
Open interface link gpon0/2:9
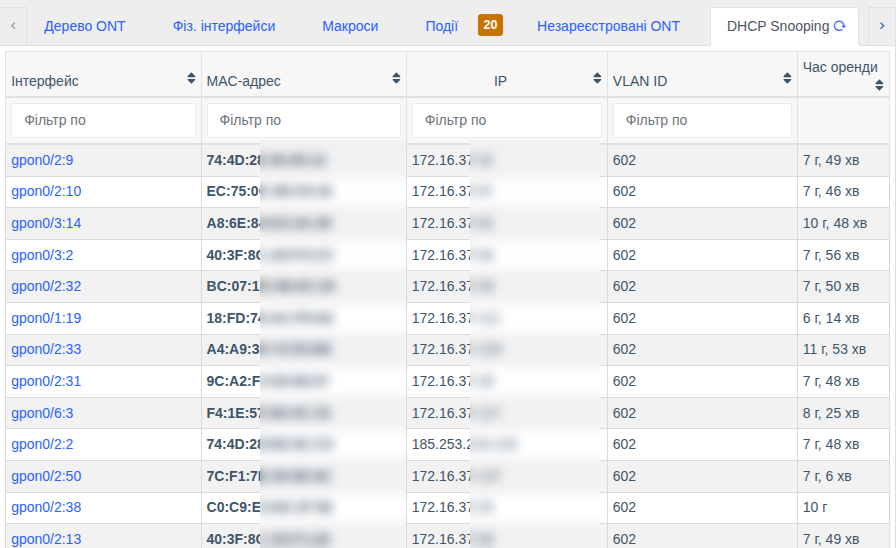[42, 160]
